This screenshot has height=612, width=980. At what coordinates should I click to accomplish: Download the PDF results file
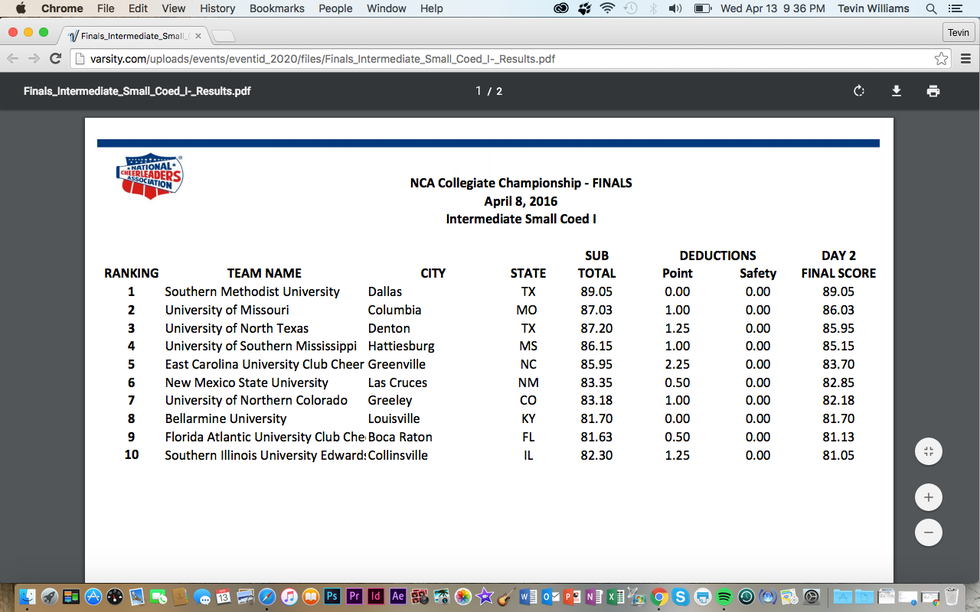(896, 91)
